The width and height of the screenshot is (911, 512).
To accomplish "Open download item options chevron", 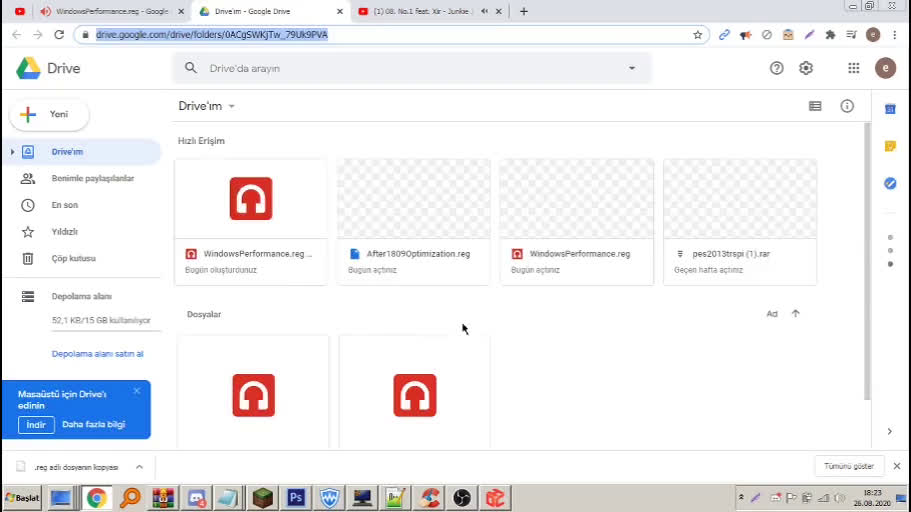I will click(x=139, y=467).
